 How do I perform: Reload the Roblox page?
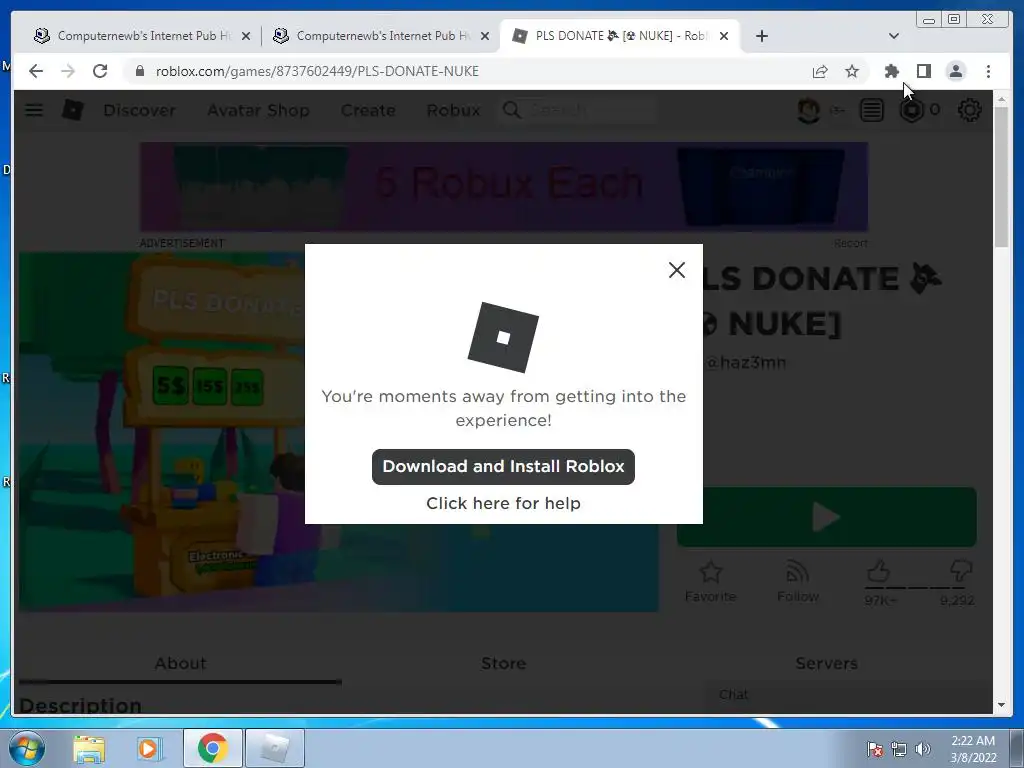tap(100, 71)
